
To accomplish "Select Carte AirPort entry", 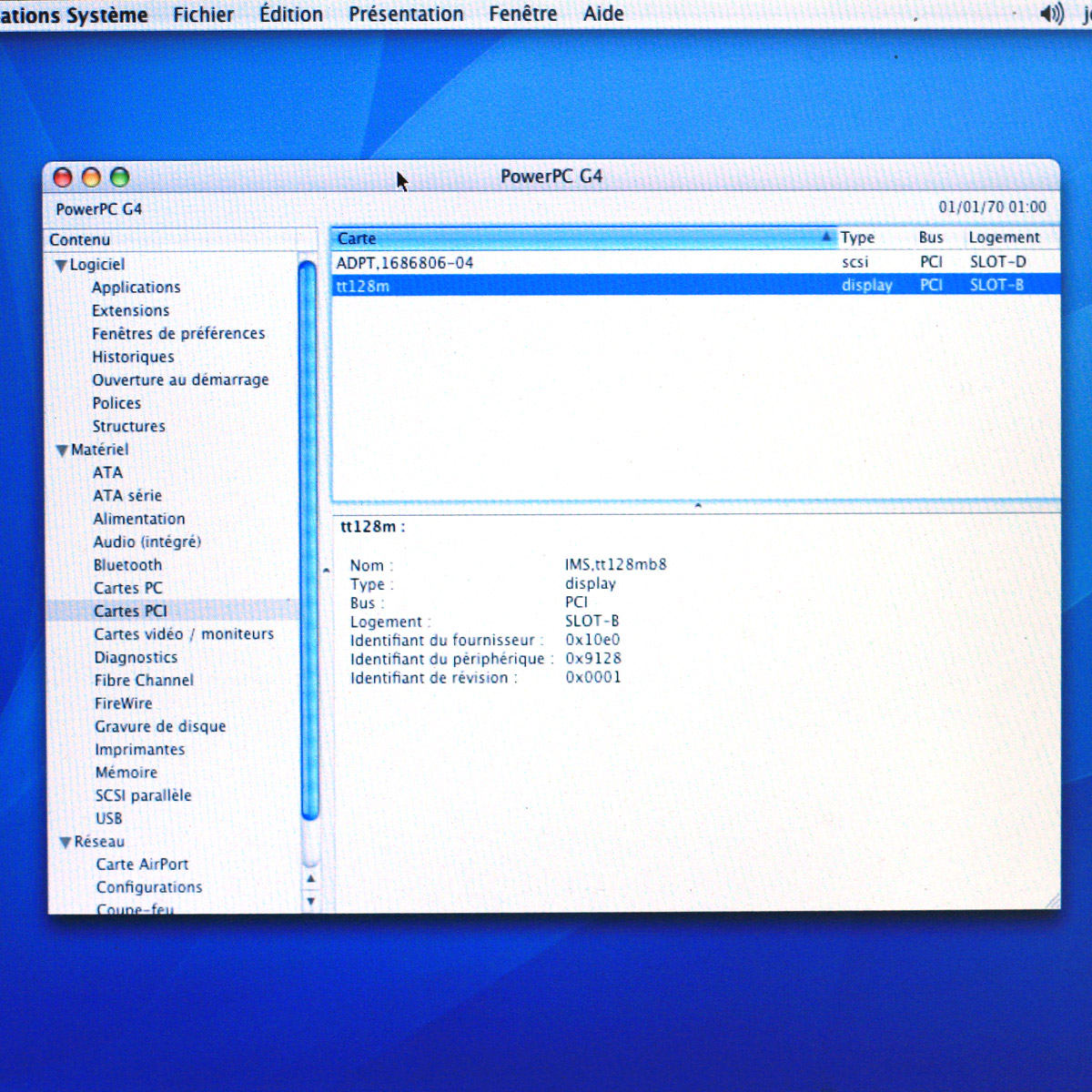I will point(142,864).
